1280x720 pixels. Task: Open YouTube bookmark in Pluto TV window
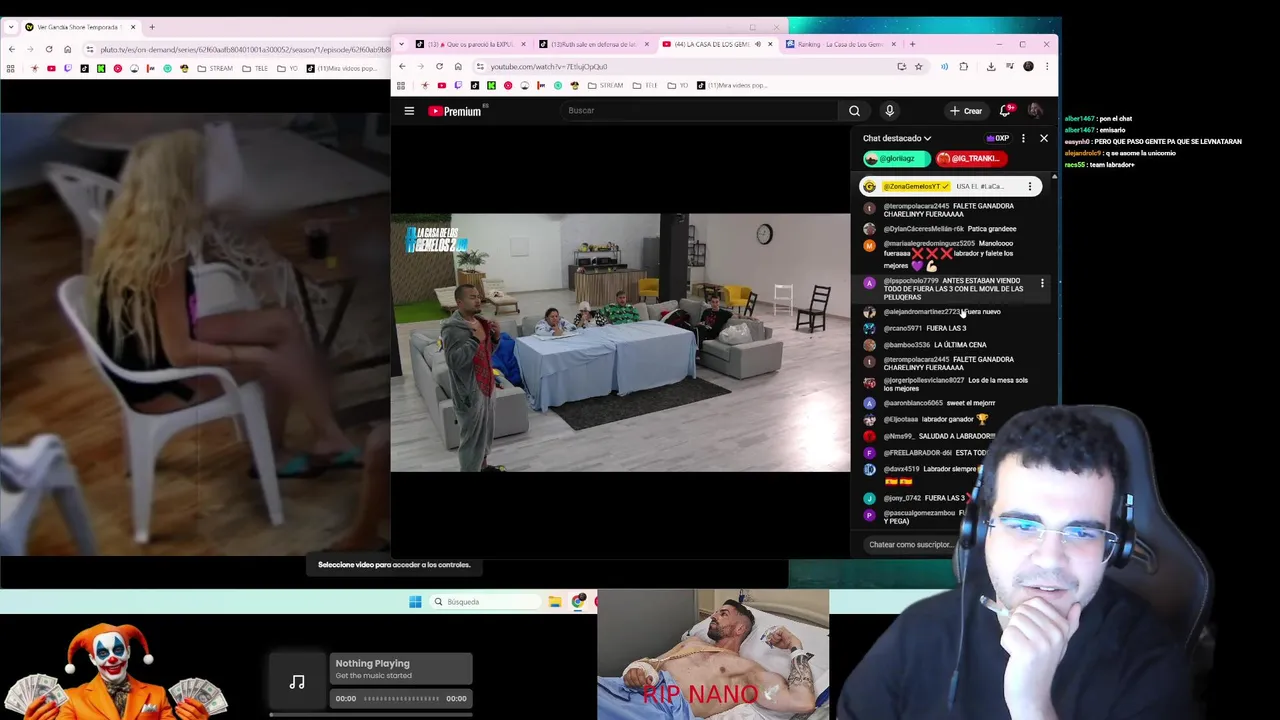pos(51,69)
